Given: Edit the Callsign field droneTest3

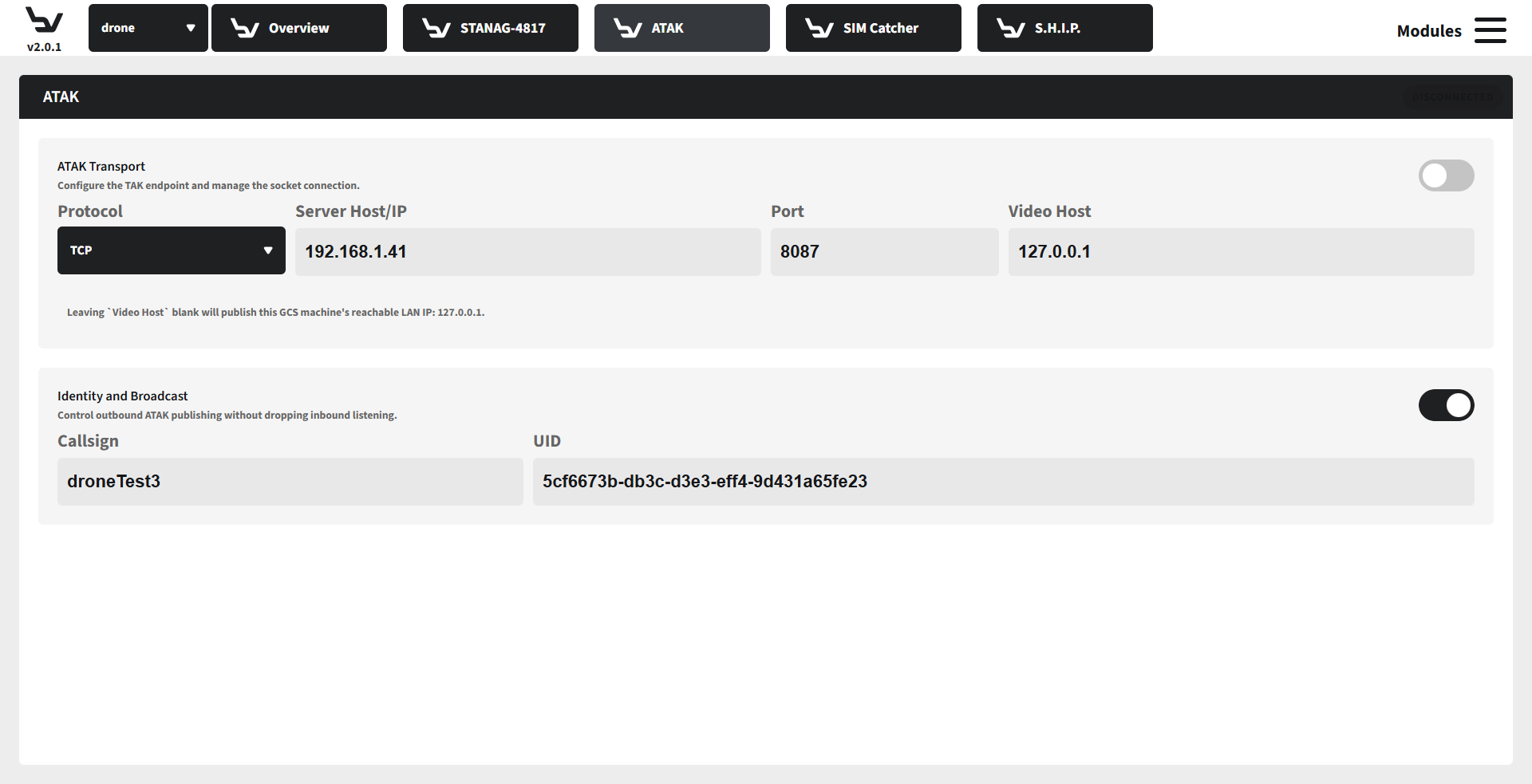Looking at the screenshot, I should pyautogui.click(x=289, y=482).
